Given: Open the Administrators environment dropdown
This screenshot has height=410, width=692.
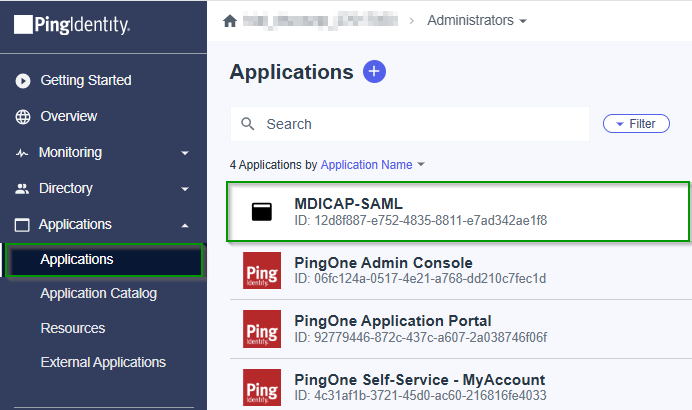Looking at the screenshot, I should click(x=477, y=21).
